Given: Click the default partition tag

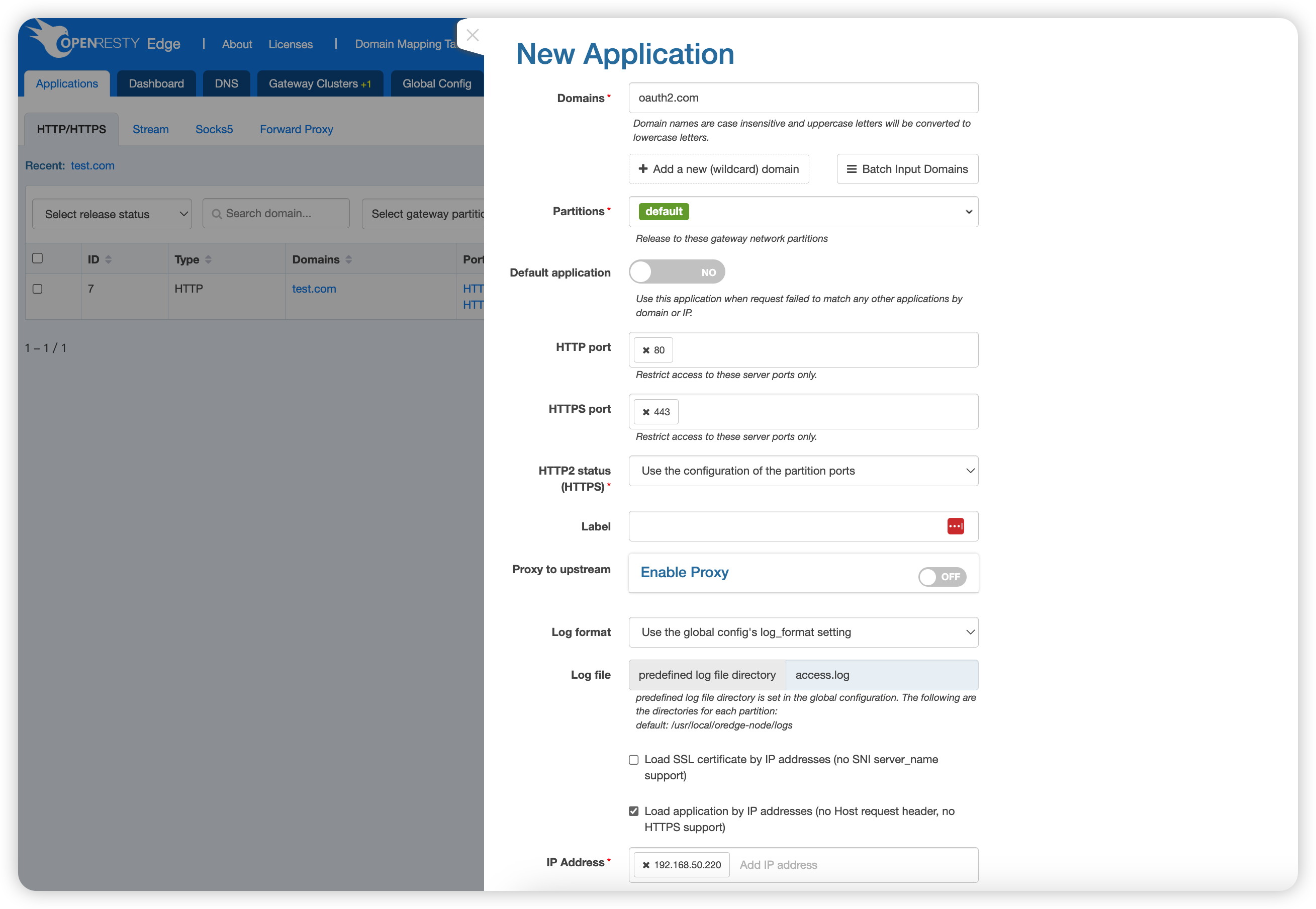Looking at the screenshot, I should tap(664, 212).
